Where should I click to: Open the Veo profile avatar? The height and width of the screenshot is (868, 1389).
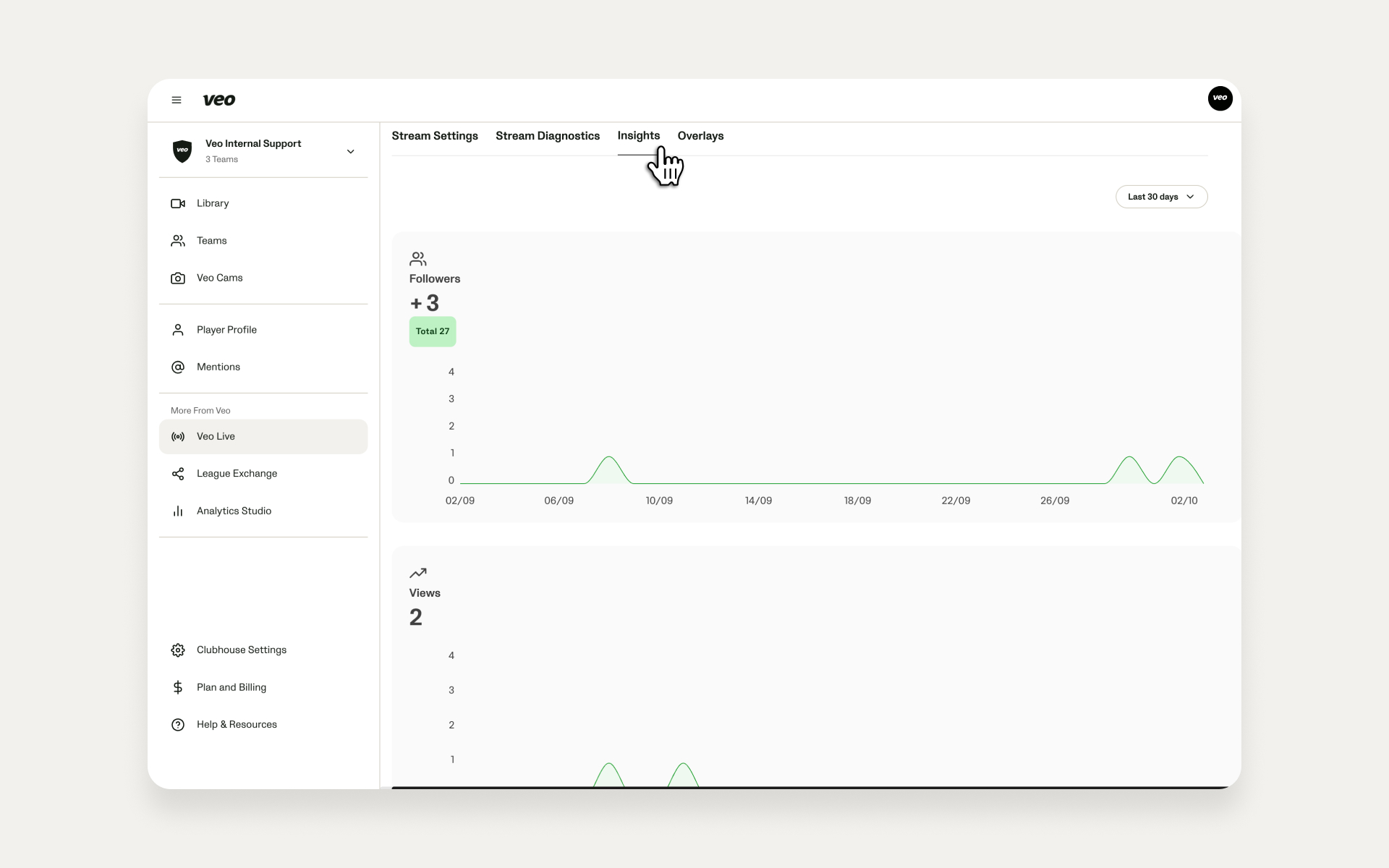pos(1220,98)
